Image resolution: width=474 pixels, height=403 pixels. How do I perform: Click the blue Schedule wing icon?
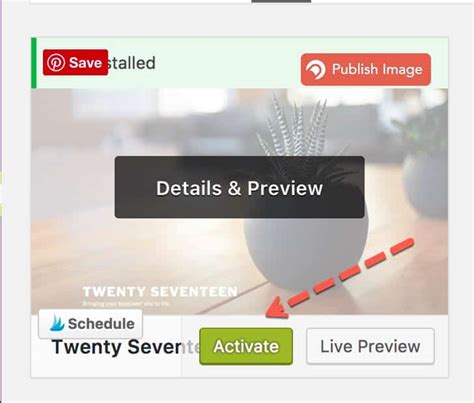tap(57, 323)
